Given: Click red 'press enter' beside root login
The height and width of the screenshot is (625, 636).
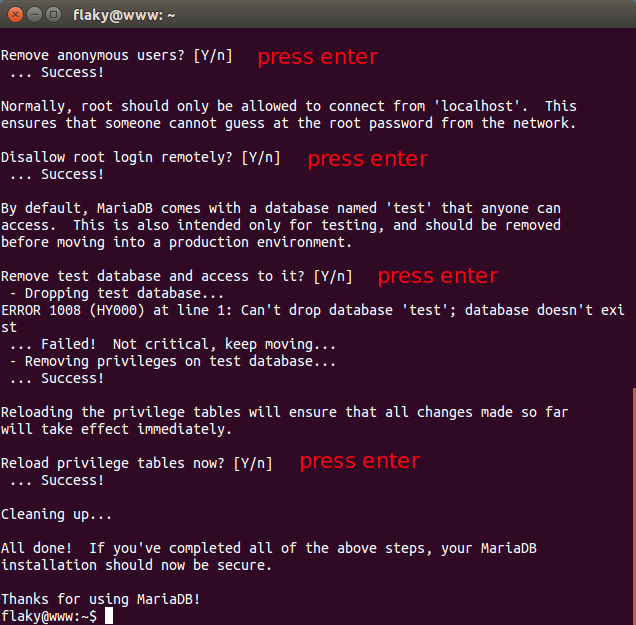Looking at the screenshot, I should coord(367,159).
